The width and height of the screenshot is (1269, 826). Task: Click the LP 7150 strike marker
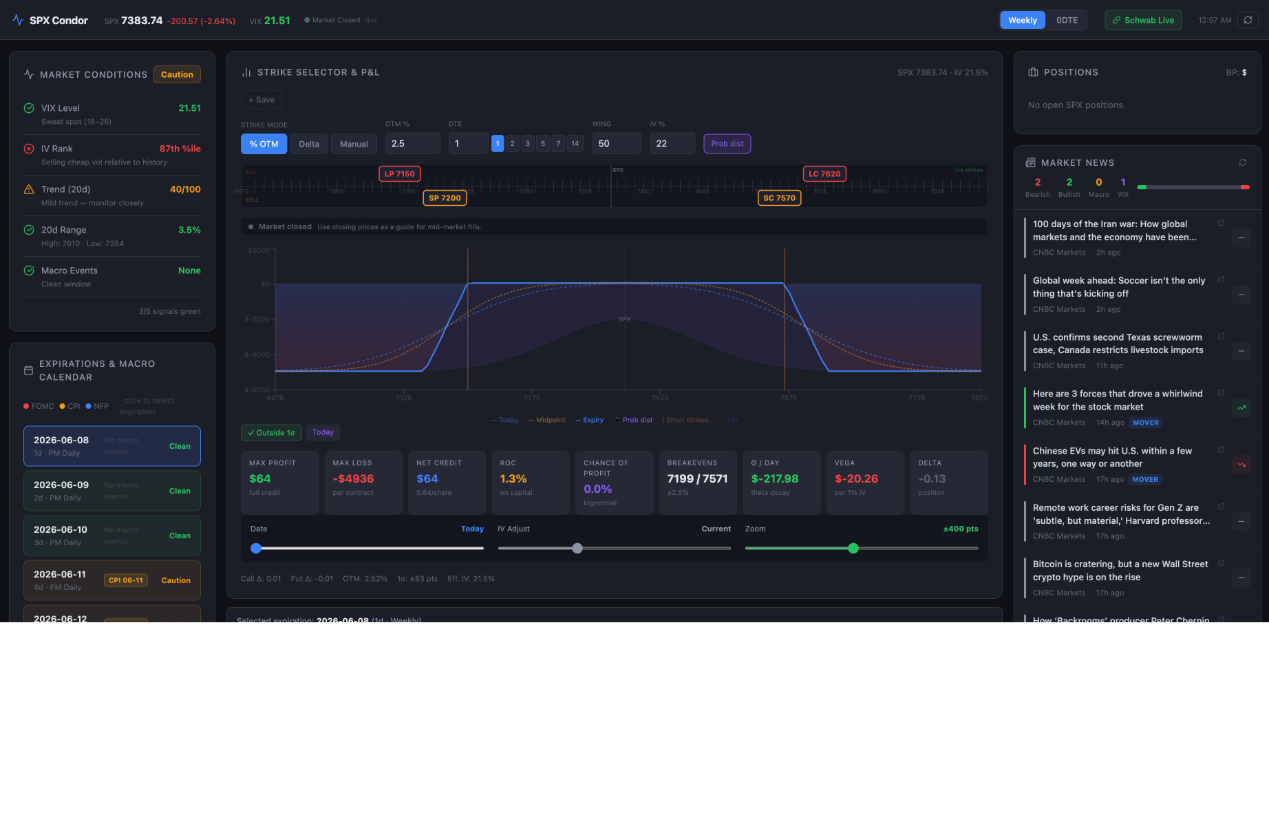(x=400, y=174)
